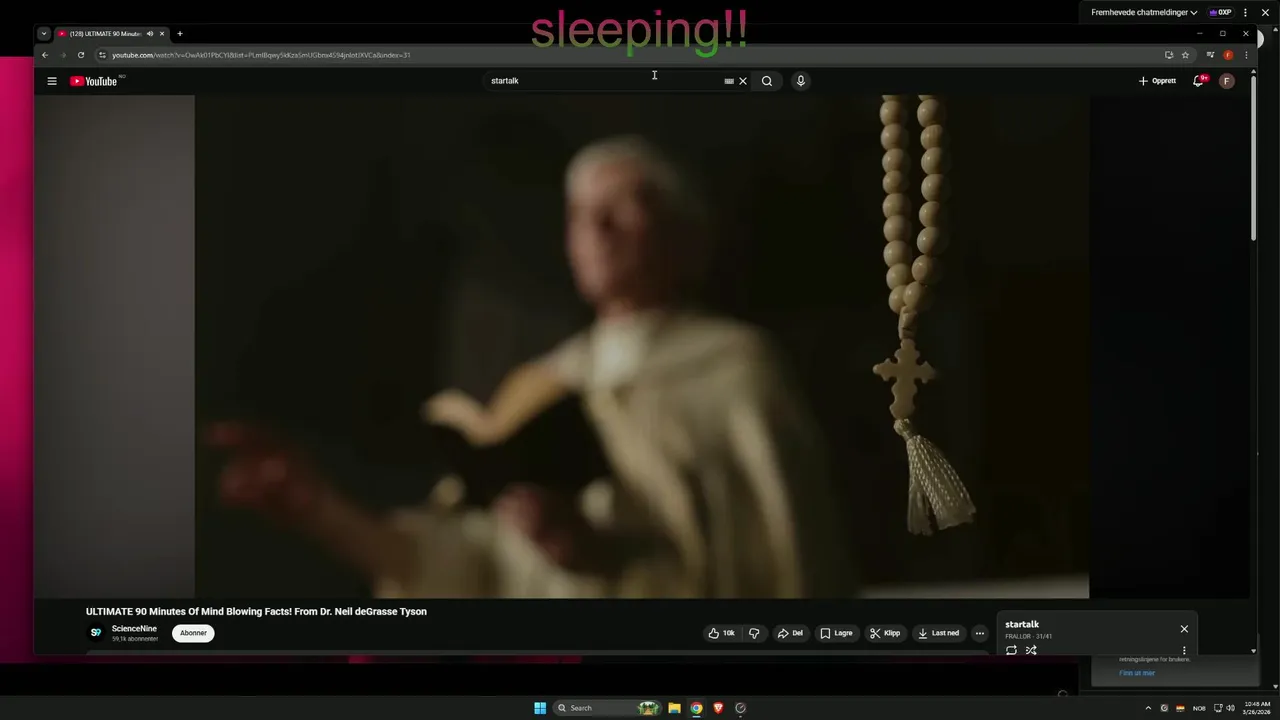This screenshot has width=1280, height=720.
Task: Open the ScienceNine channel avatar
Action: coord(96,633)
